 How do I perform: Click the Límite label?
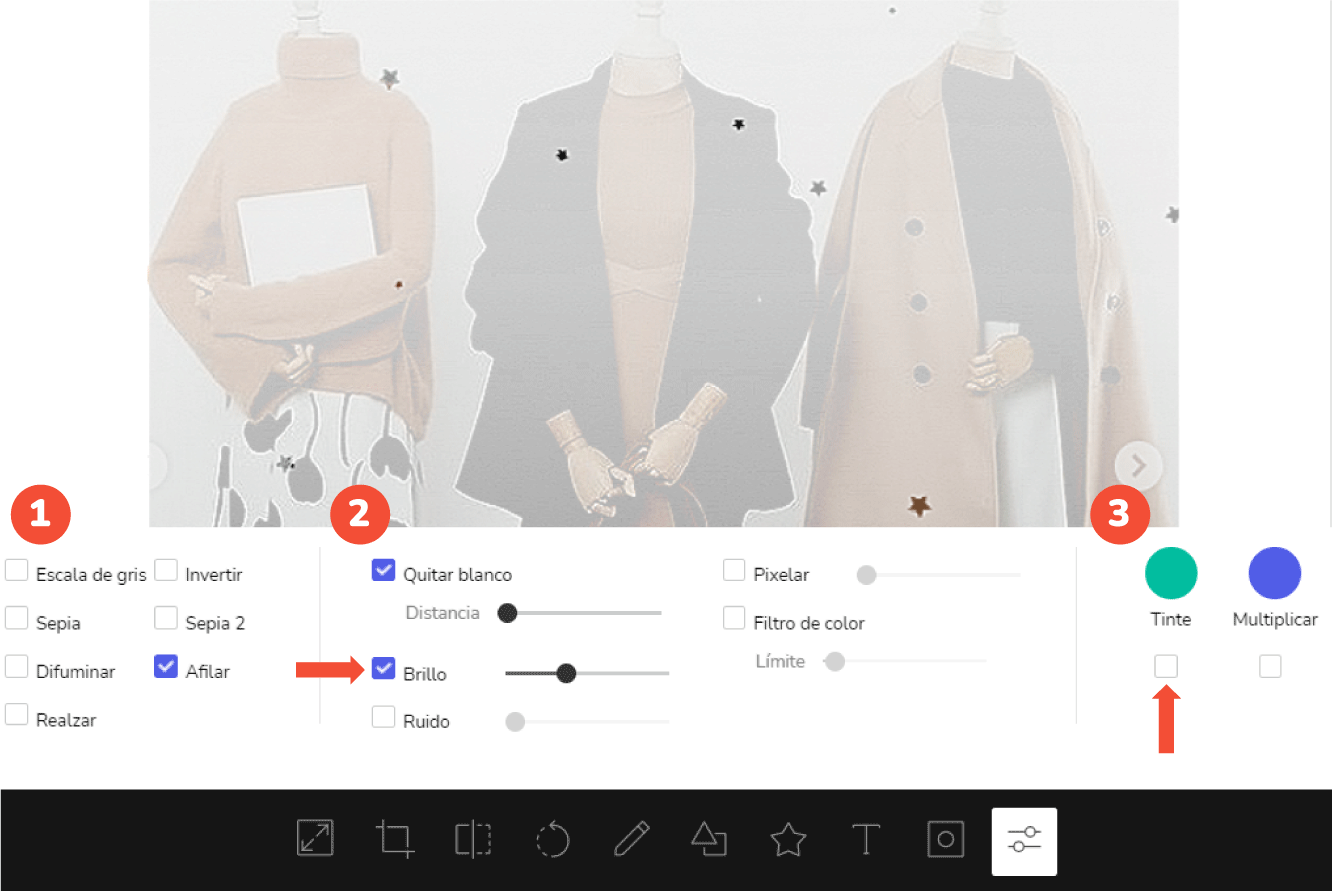click(x=779, y=661)
